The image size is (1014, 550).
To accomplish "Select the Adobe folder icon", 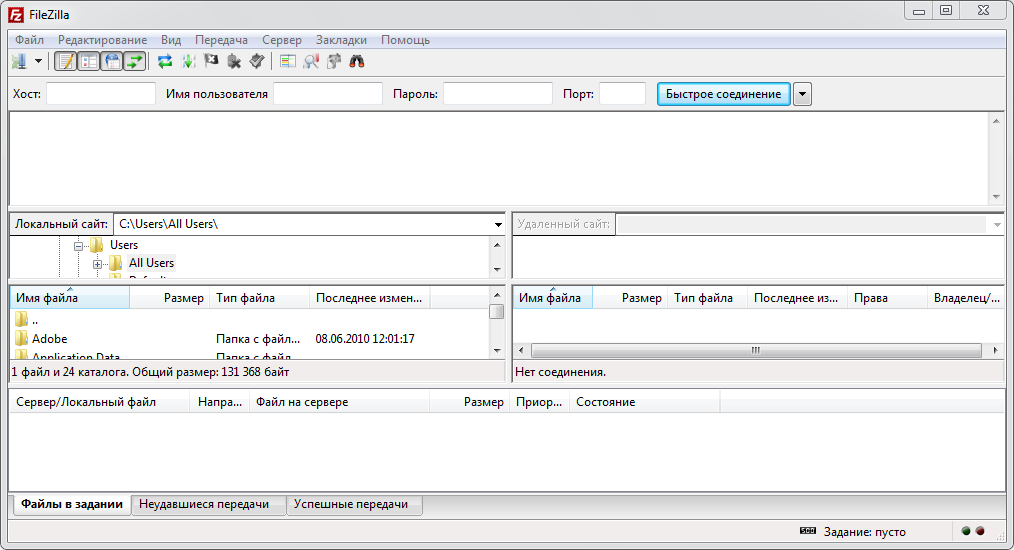I will [x=21, y=338].
